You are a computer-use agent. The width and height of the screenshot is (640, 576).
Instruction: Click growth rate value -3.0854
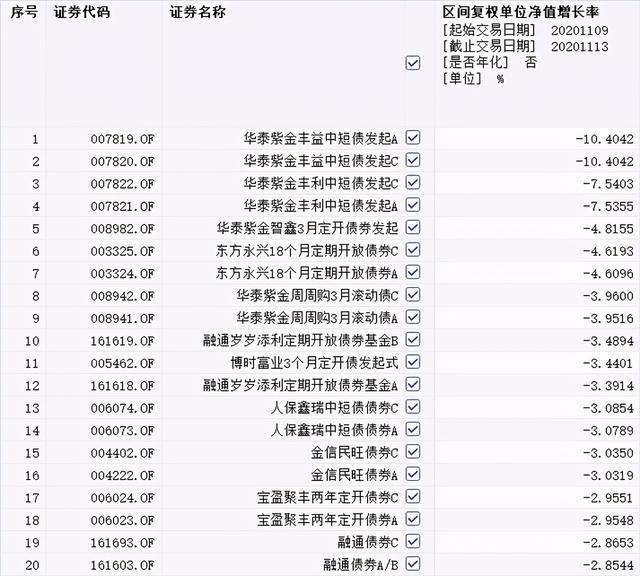pyautogui.click(x=608, y=409)
